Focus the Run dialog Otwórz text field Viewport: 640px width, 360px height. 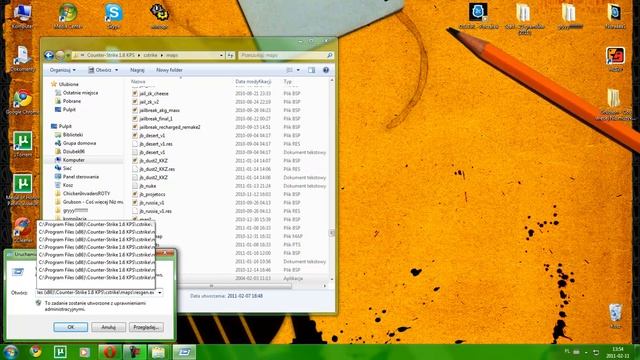(x=96, y=293)
